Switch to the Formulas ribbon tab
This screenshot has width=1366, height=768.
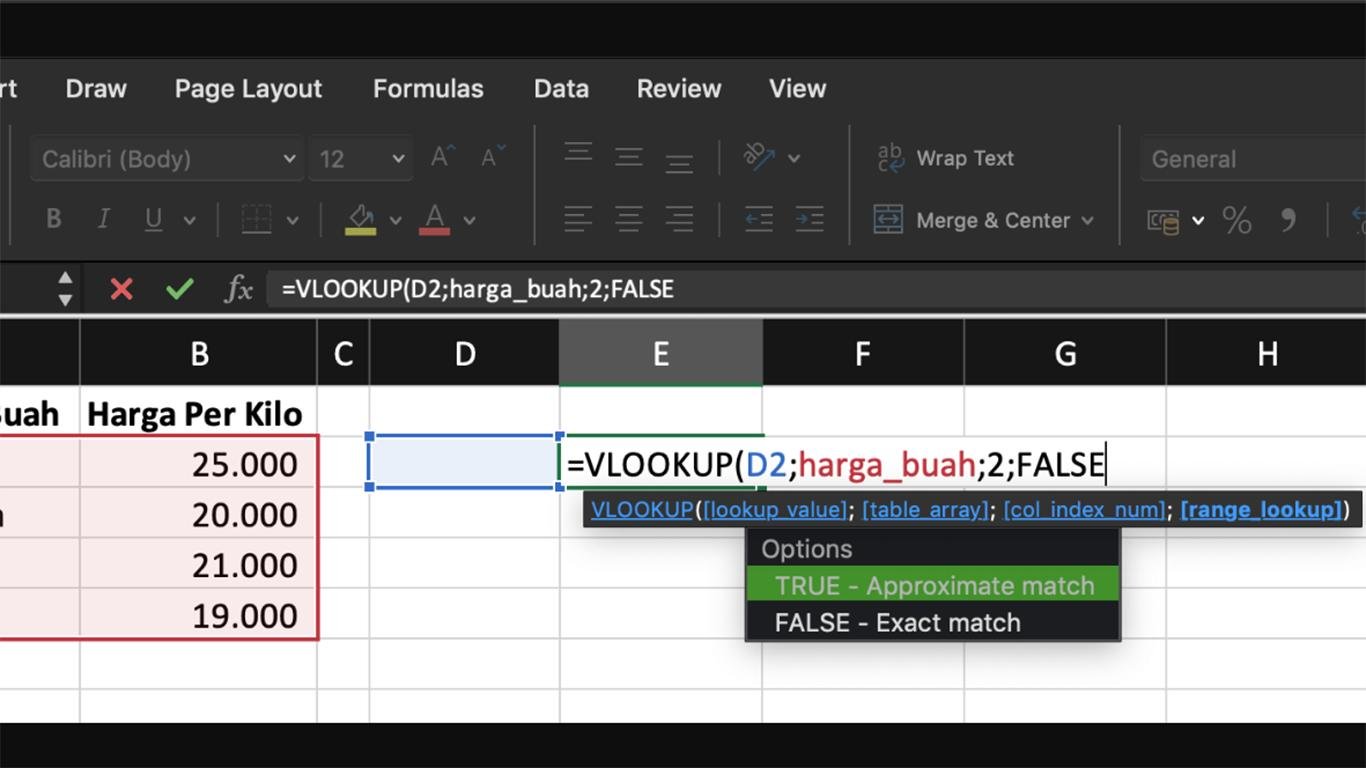(x=428, y=88)
